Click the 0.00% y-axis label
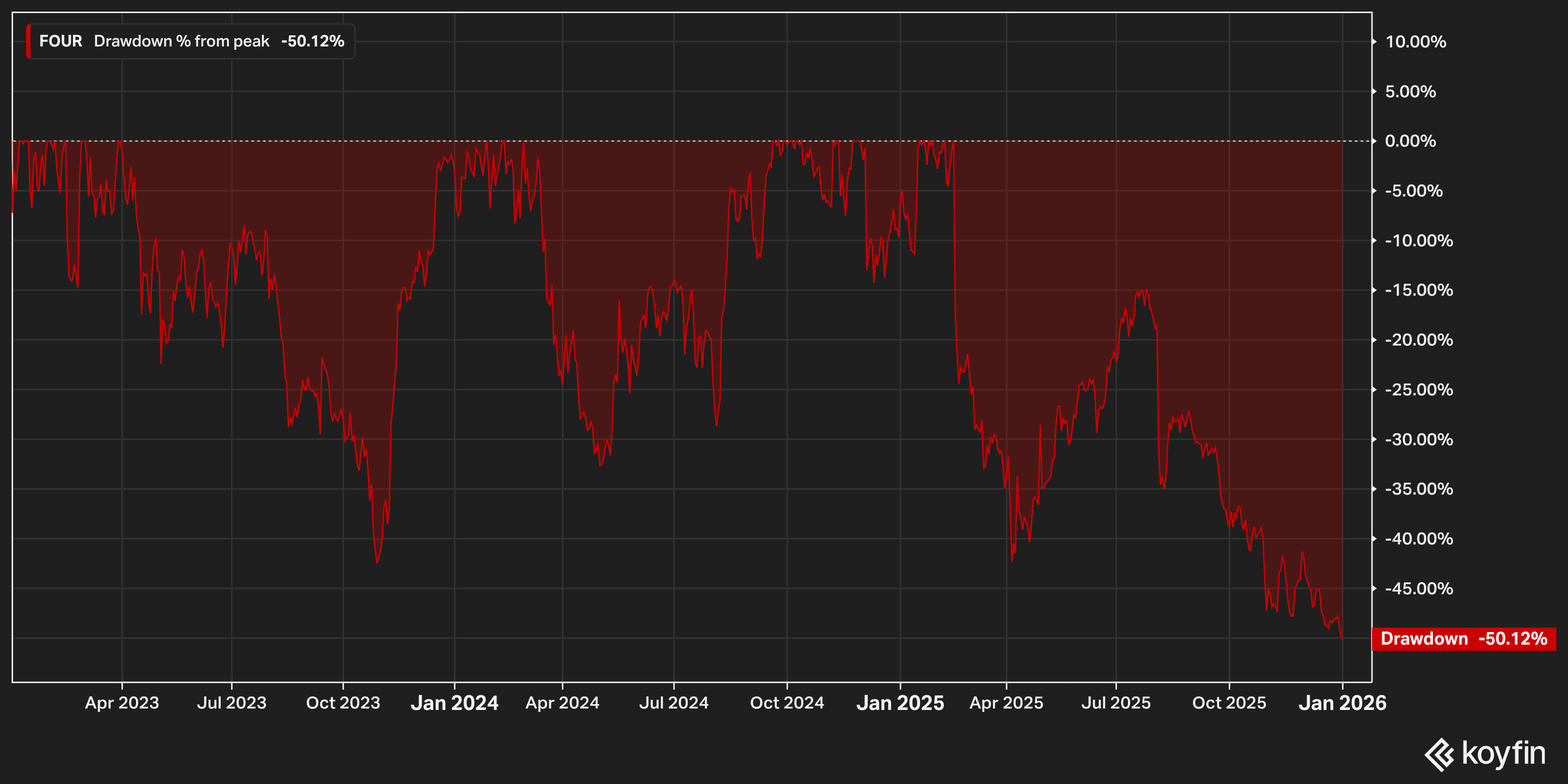Screen dimensions: 1568x784 coord(1410,141)
